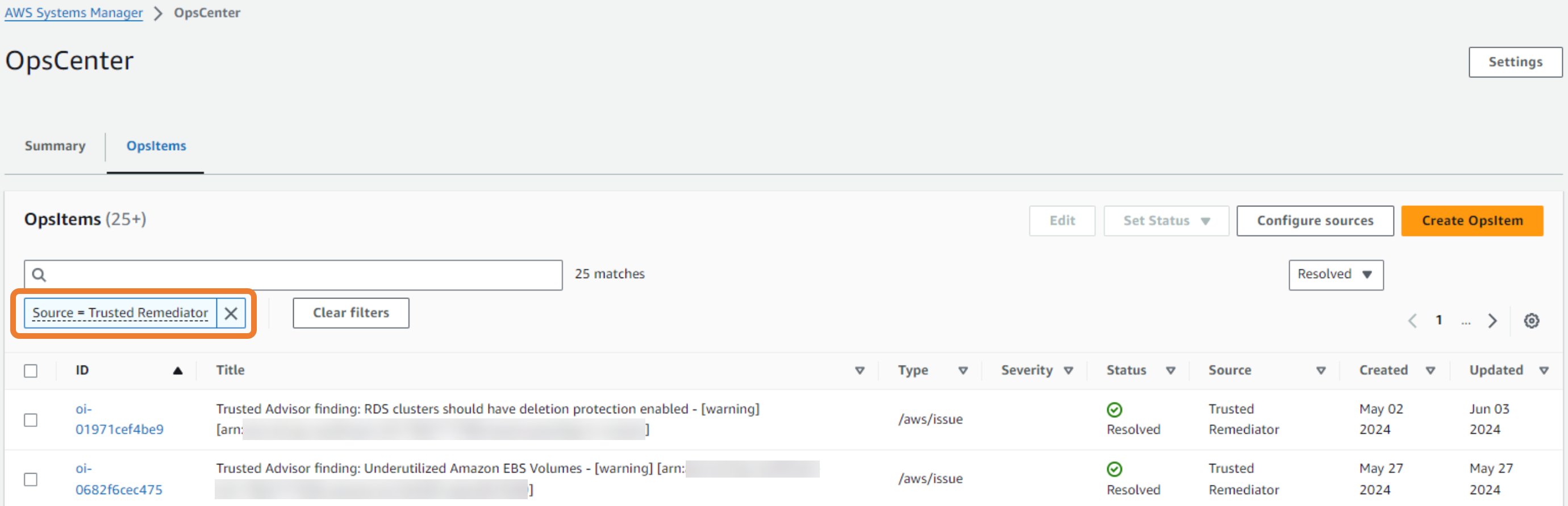Open the Resolved status filter dropdown

click(x=1335, y=275)
